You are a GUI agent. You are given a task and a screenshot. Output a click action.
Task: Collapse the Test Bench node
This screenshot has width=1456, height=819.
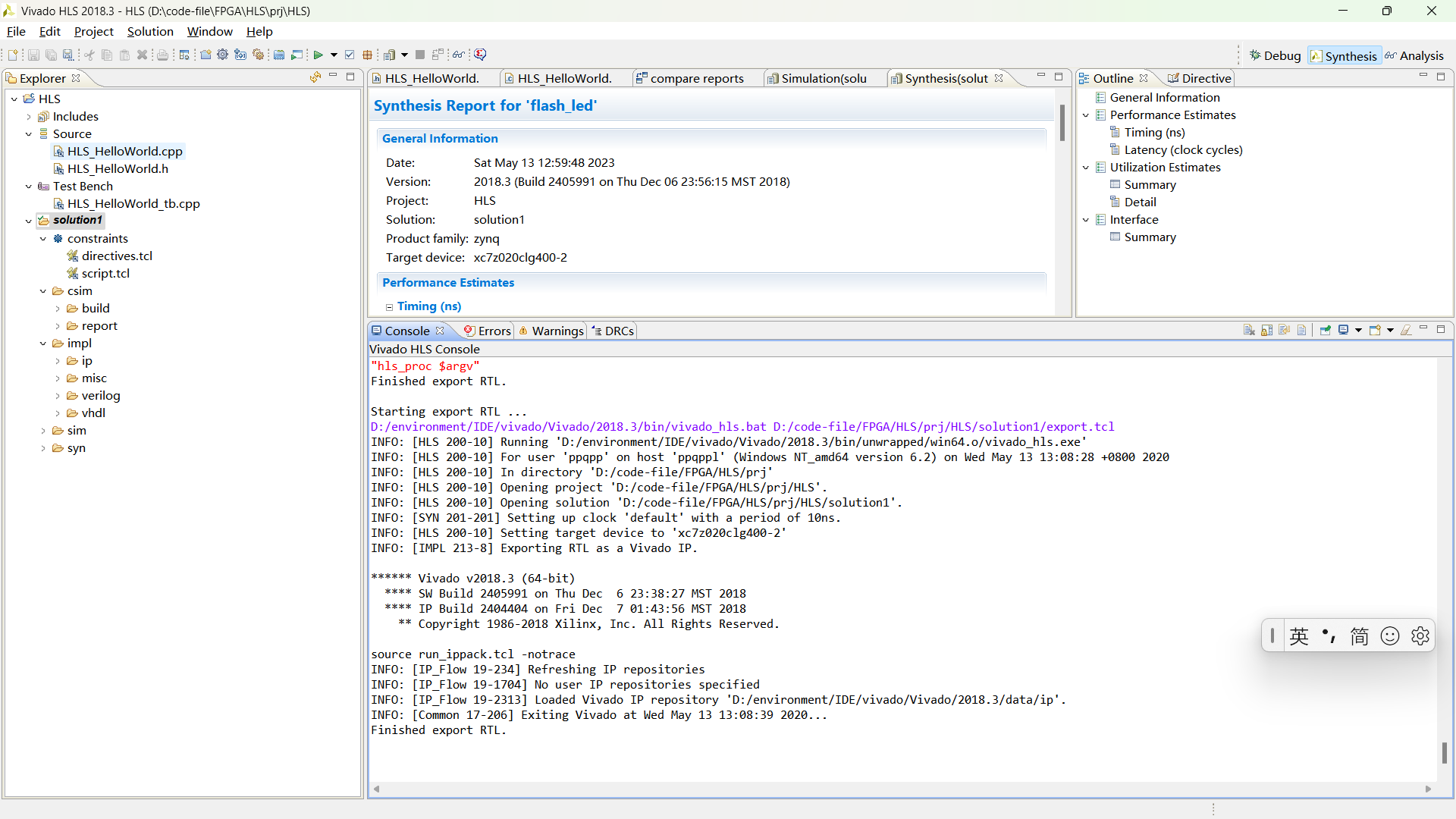(29, 187)
